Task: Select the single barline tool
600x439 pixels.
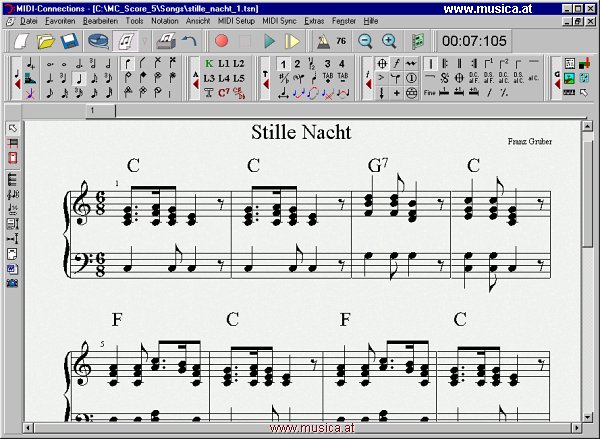Action: coord(430,64)
